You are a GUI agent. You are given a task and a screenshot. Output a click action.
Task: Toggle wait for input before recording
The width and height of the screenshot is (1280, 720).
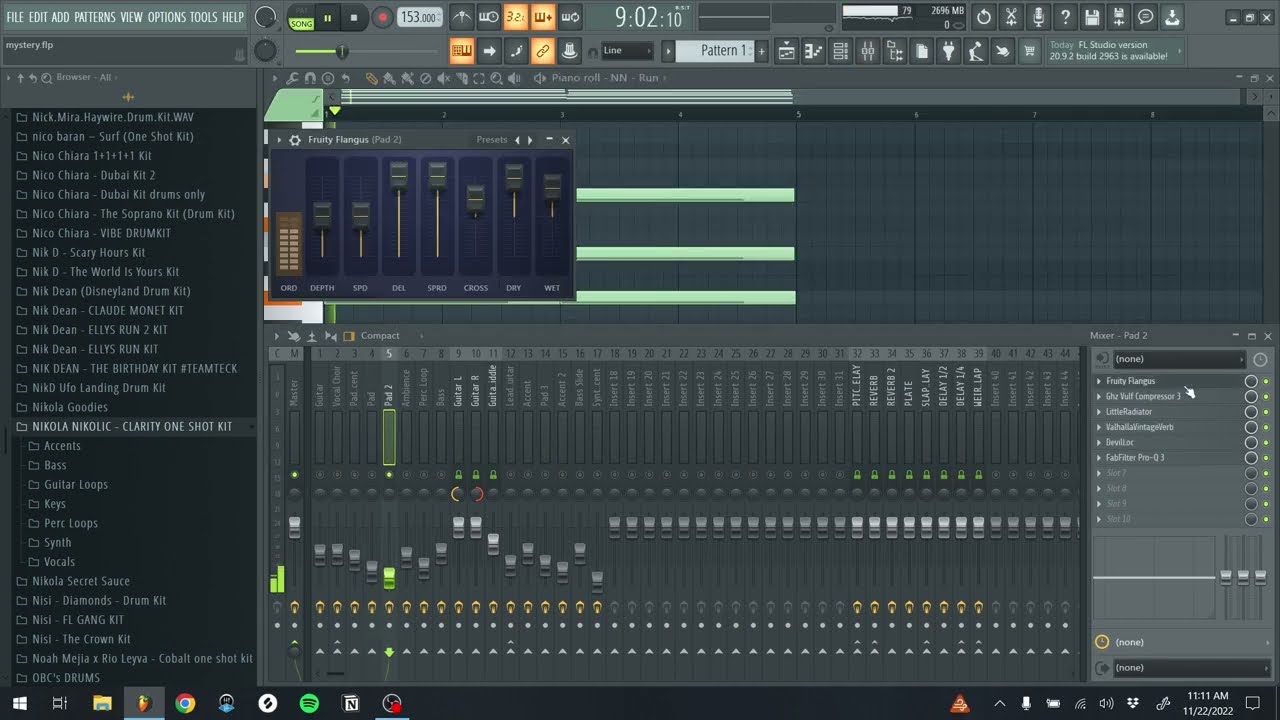488,17
